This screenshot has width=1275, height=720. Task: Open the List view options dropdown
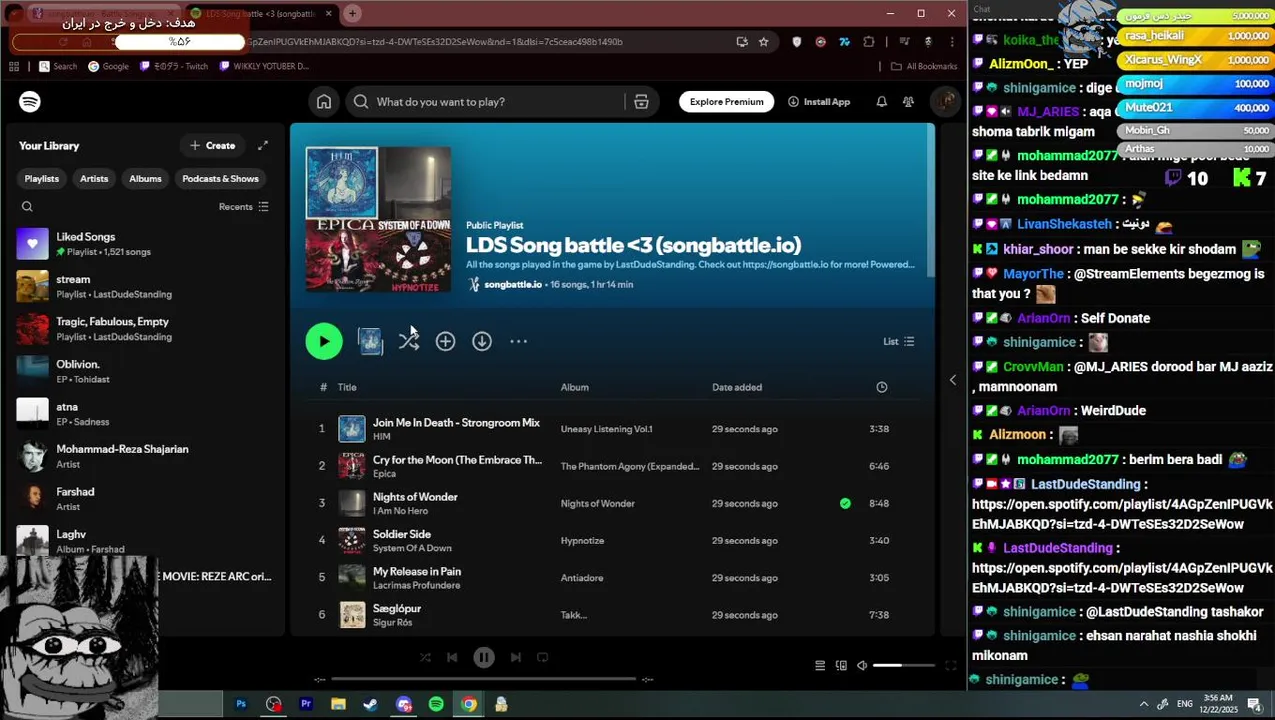pos(898,341)
